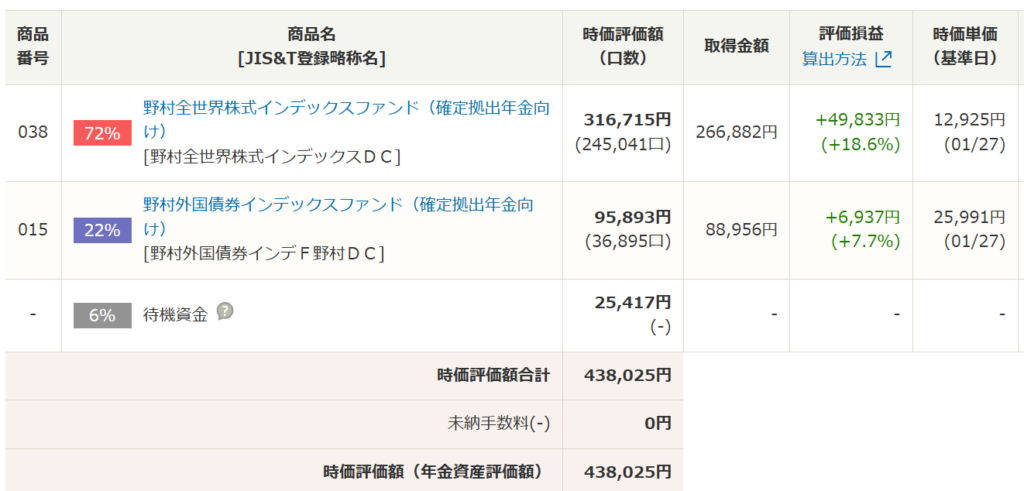Click the +49,833円 profit value
The height and width of the screenshot is (491, 1024).
[857, 120]
